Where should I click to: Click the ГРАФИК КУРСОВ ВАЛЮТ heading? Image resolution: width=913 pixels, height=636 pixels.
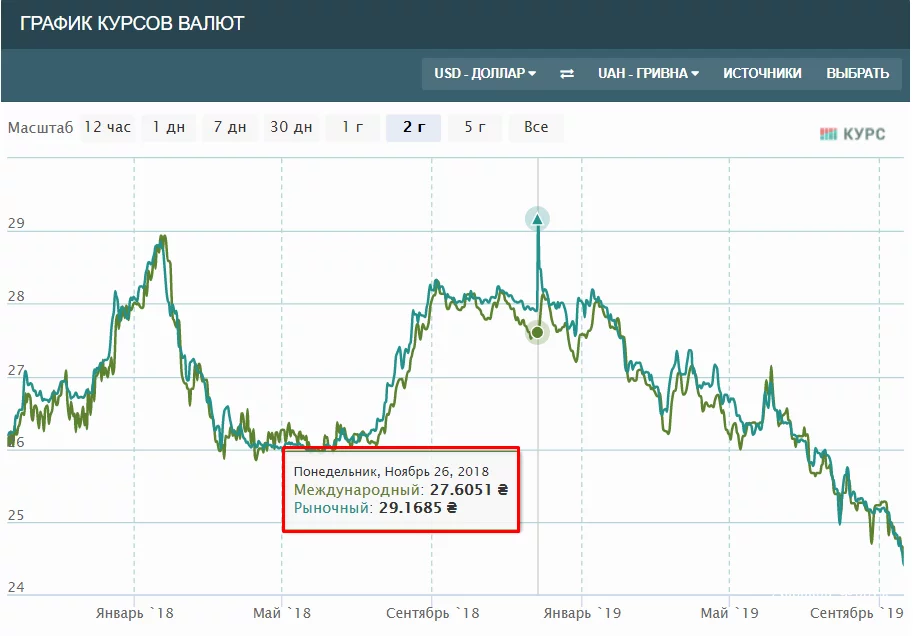[x=132, y=23]
